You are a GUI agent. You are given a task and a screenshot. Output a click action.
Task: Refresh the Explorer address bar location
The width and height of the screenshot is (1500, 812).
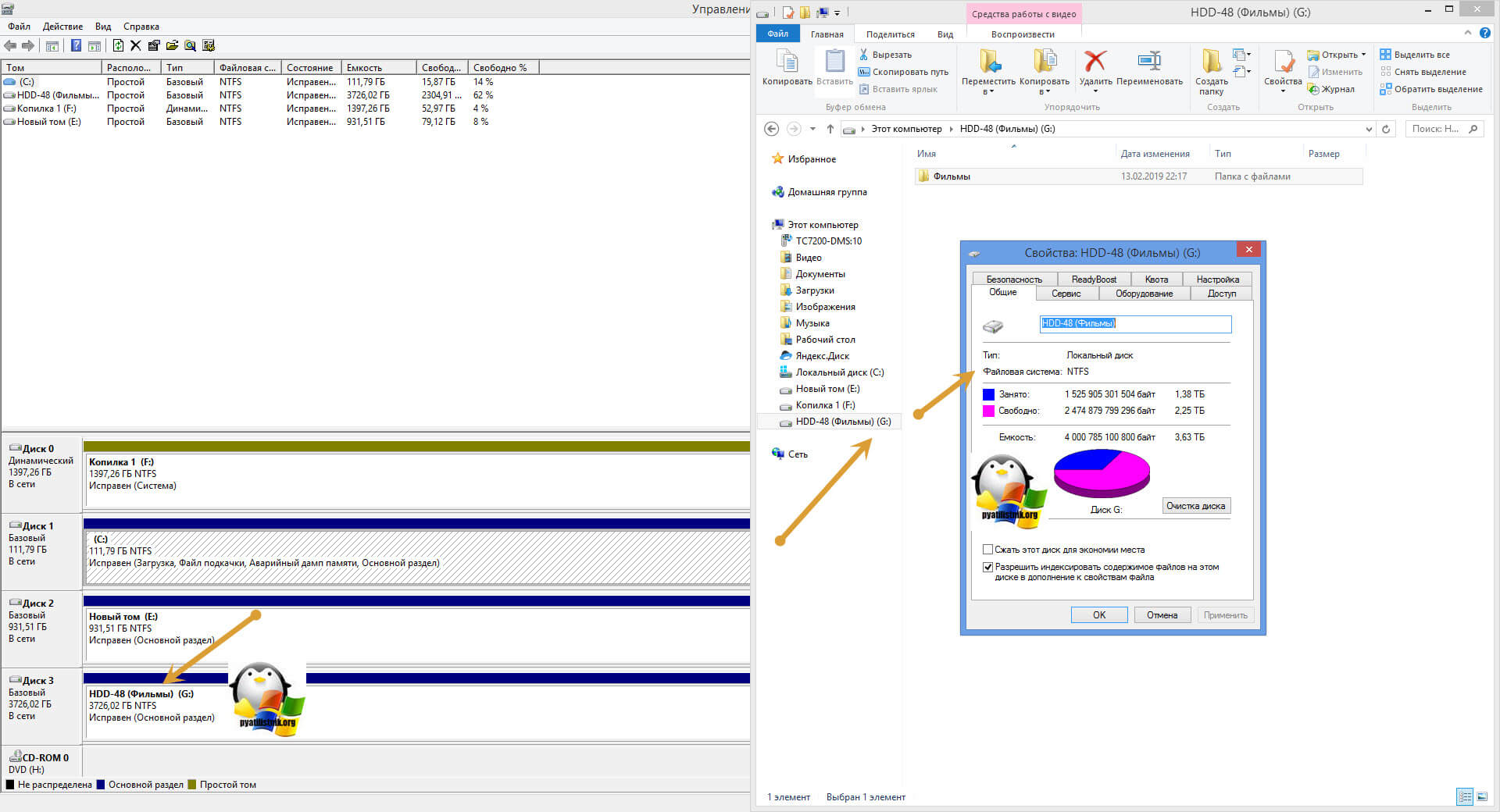click(x=1386, y=129)
